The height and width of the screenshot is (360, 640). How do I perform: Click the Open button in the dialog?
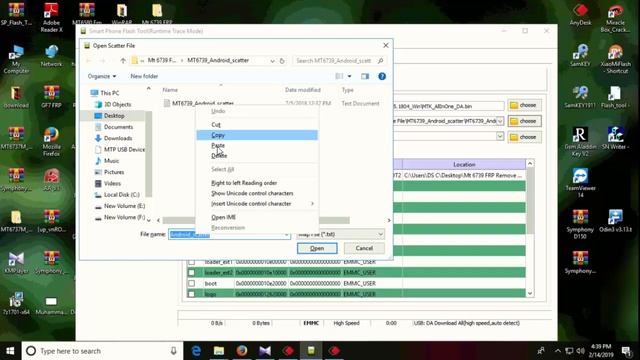pyautogui.click(x=317, y=248)
